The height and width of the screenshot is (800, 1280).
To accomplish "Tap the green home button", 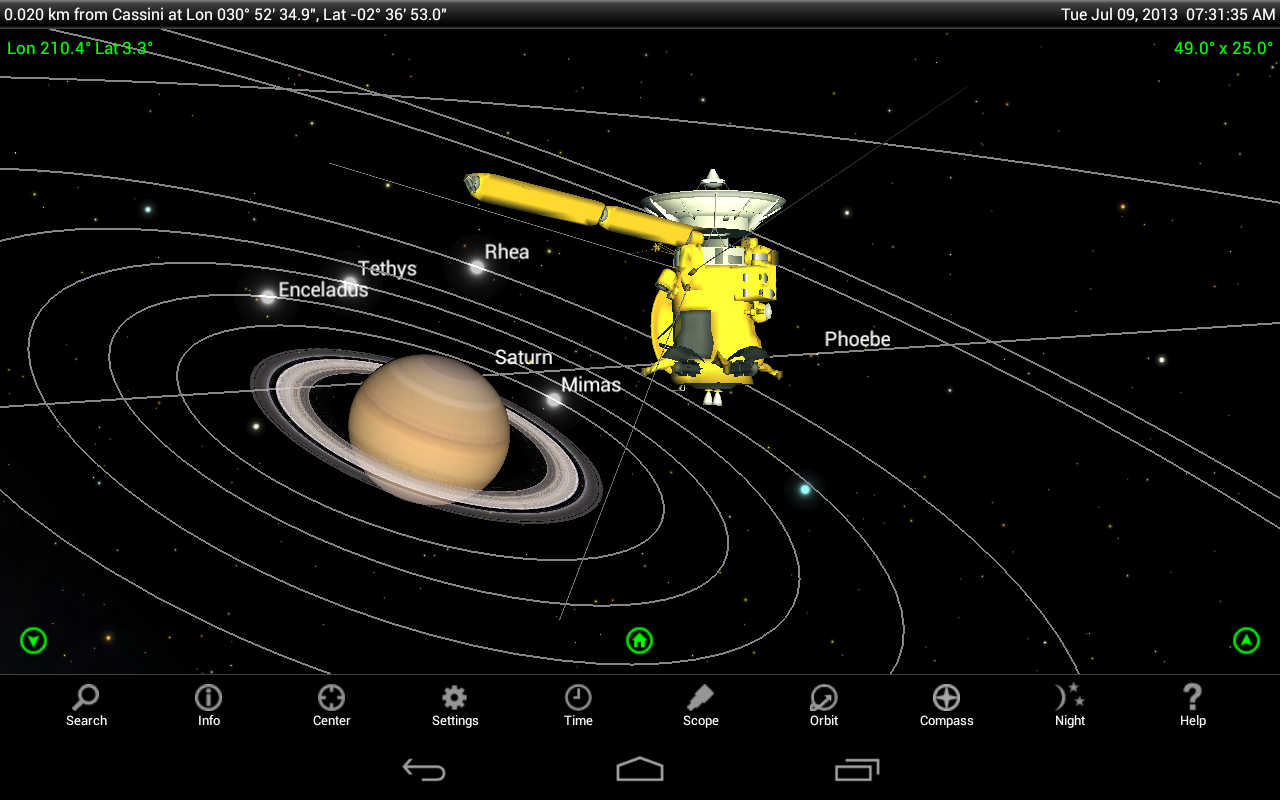I will coord(639,640).
